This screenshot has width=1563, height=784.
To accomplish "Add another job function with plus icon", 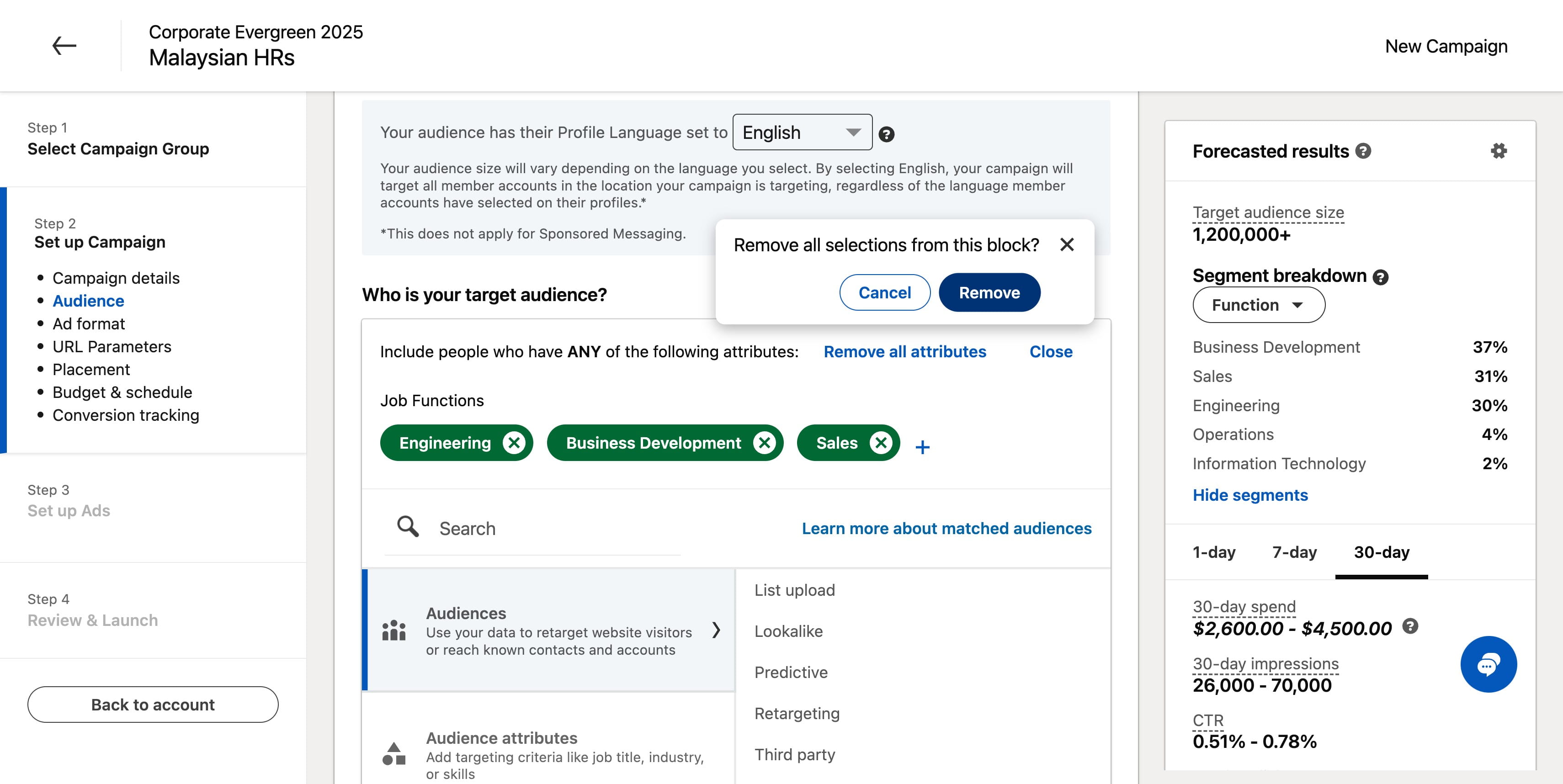I will tap(922, 447).
